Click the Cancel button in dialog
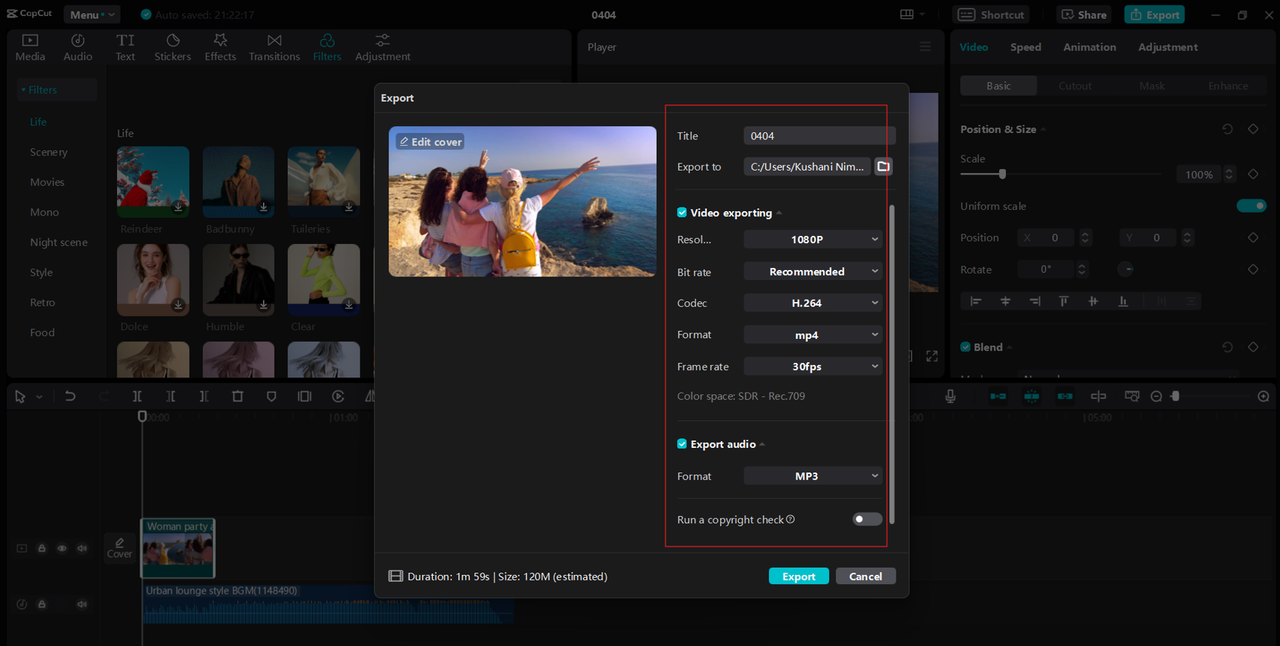This screenshot has height=646, width=1280. [865, 576]
